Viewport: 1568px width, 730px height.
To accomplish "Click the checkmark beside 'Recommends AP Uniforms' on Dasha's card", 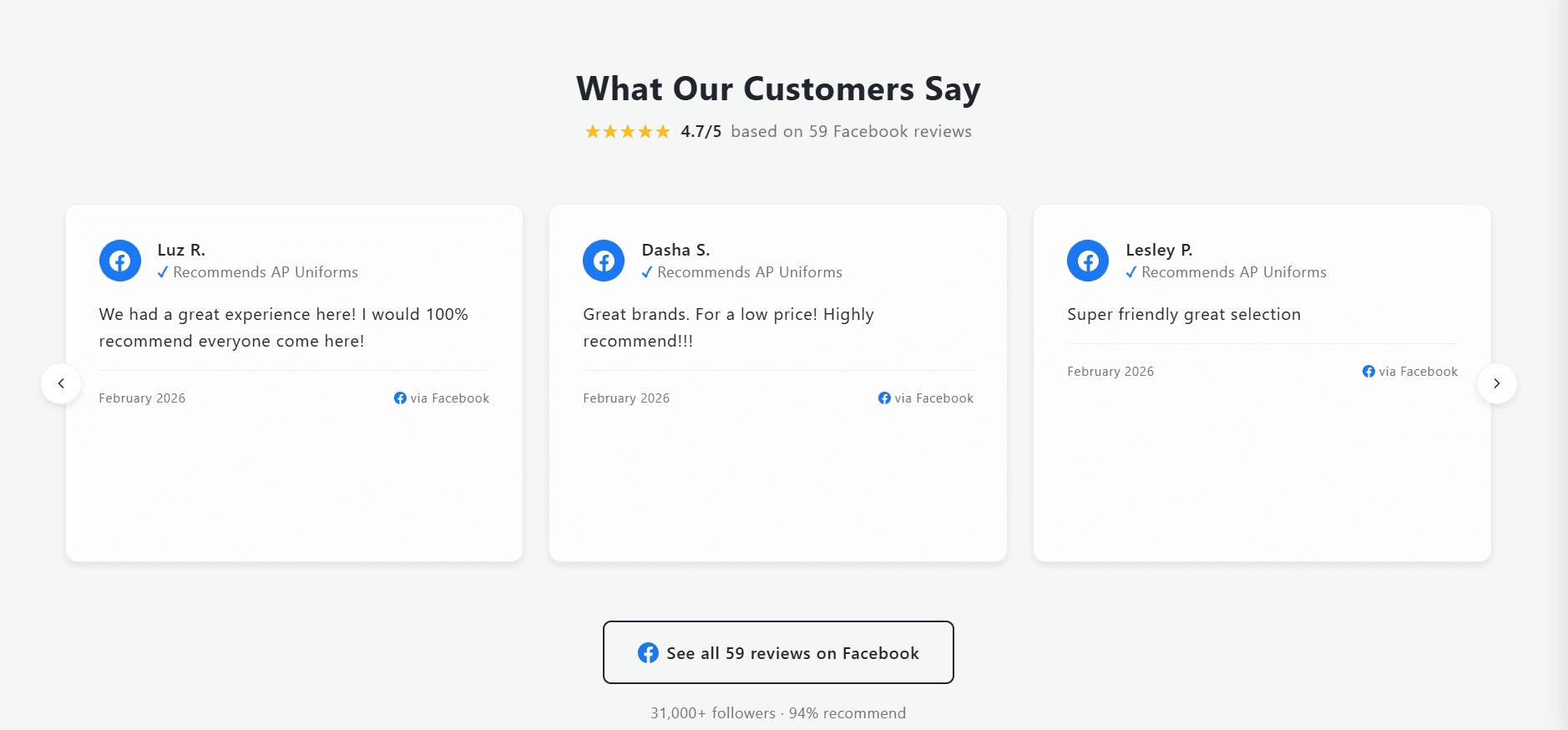I will [646, 271].
